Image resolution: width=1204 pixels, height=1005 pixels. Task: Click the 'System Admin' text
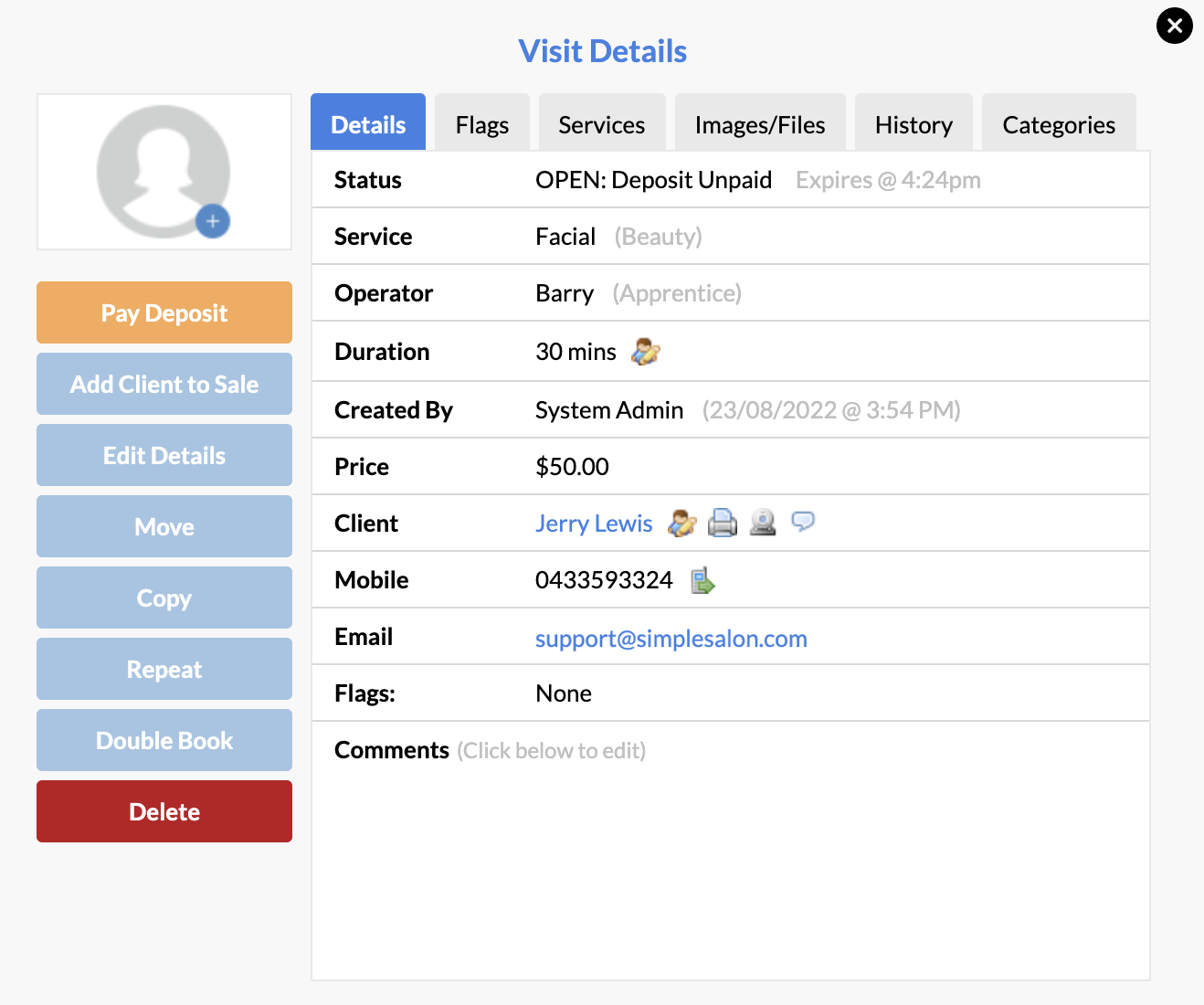coord(609,410)
